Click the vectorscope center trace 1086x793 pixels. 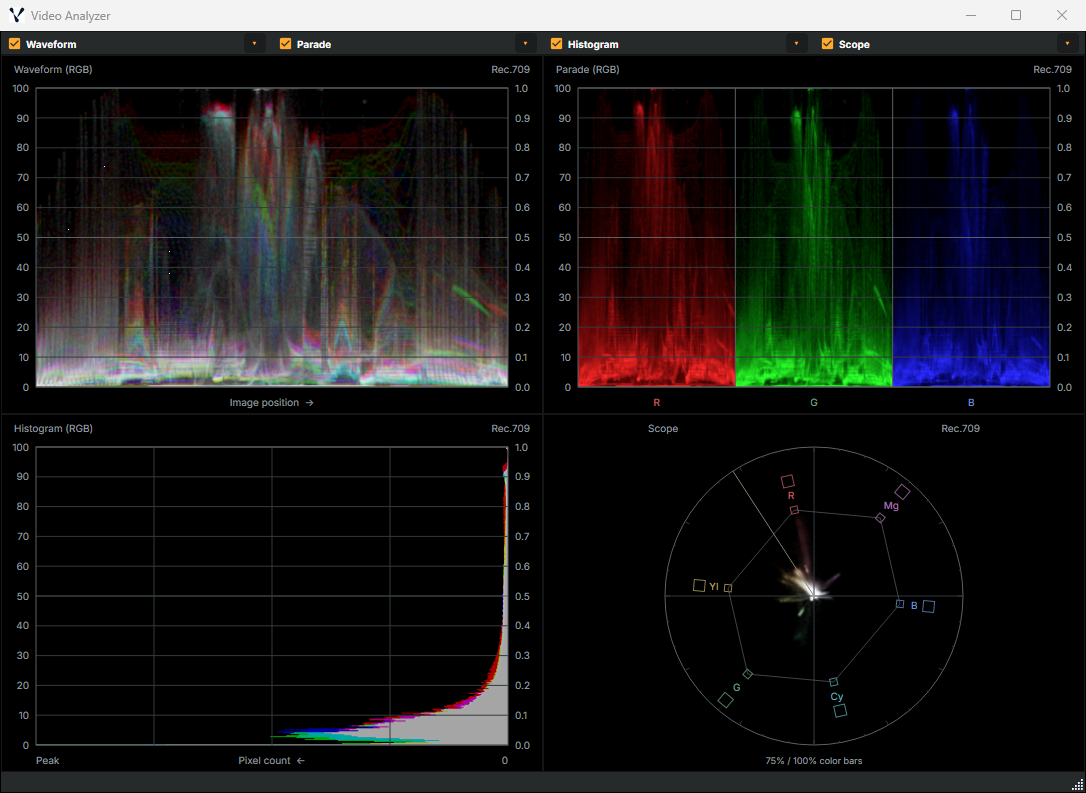814,594
